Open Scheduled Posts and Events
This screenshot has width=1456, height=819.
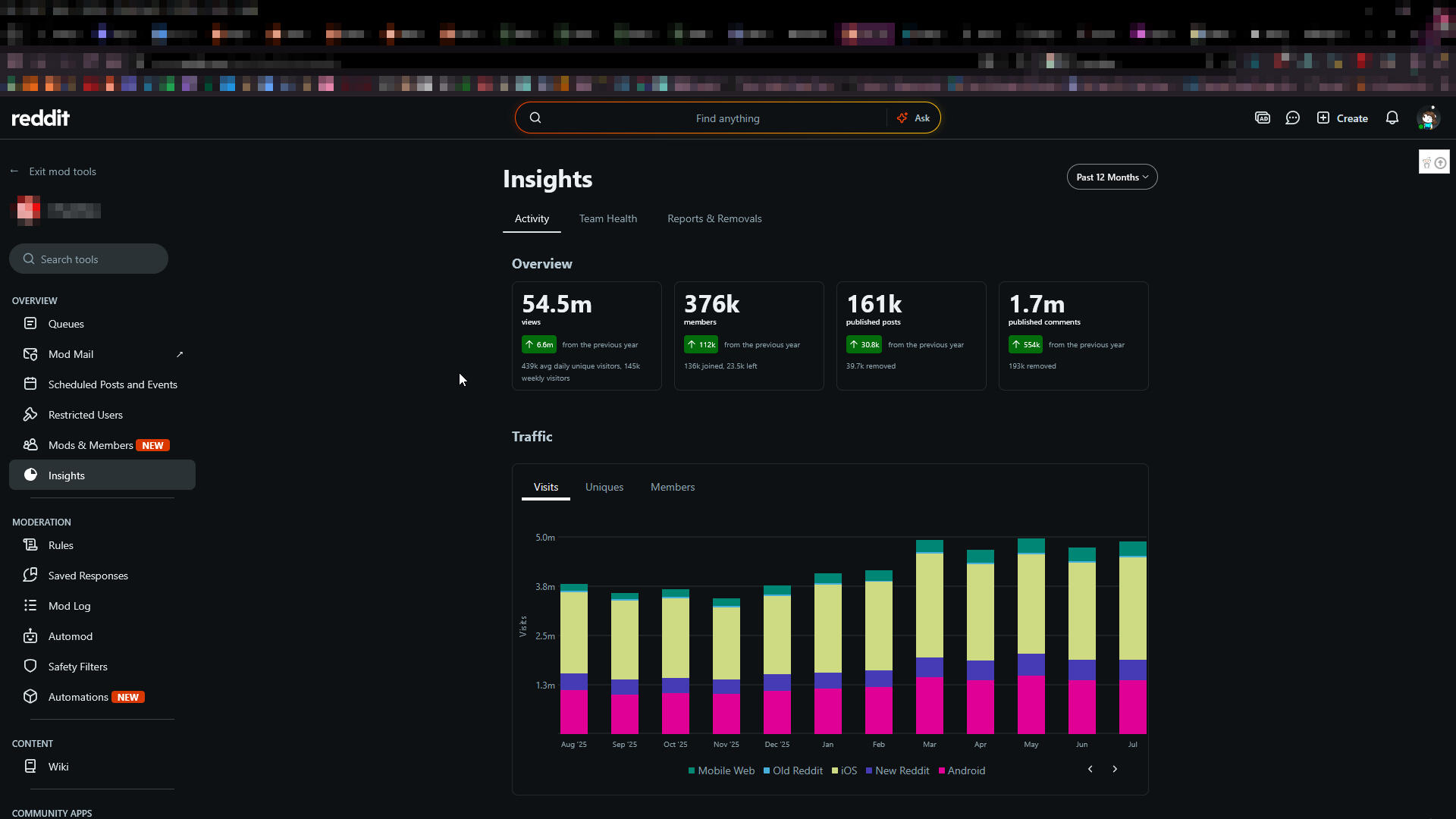102,384
